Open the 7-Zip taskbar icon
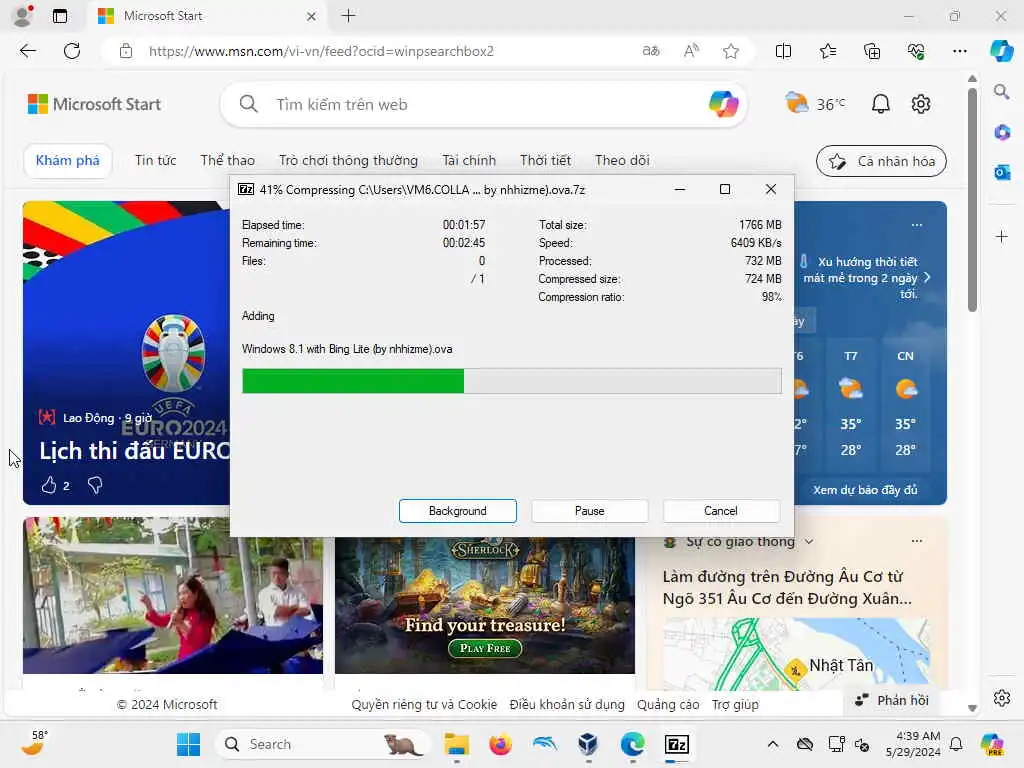This screenshot has height=768, width=1024. coord(677,744)
